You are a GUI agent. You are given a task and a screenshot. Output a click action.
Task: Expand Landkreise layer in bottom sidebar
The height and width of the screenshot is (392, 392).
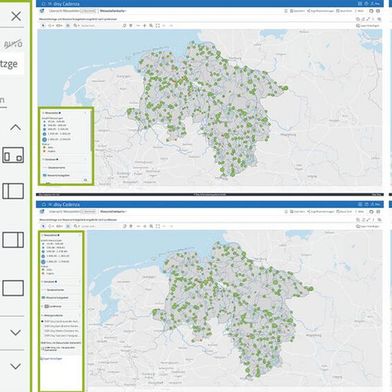click(43, 306)
